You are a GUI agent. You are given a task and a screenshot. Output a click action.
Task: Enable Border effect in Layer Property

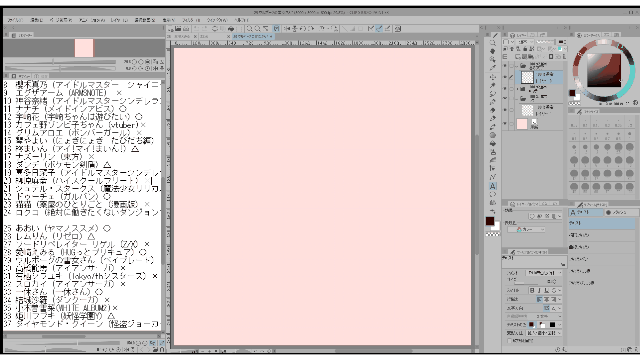(532, 216)
